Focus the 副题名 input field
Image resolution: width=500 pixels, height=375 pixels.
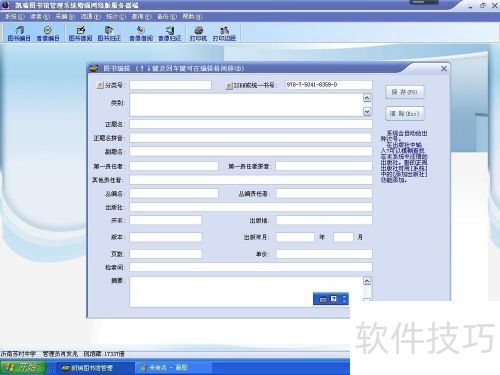click(x=251, y=152)
